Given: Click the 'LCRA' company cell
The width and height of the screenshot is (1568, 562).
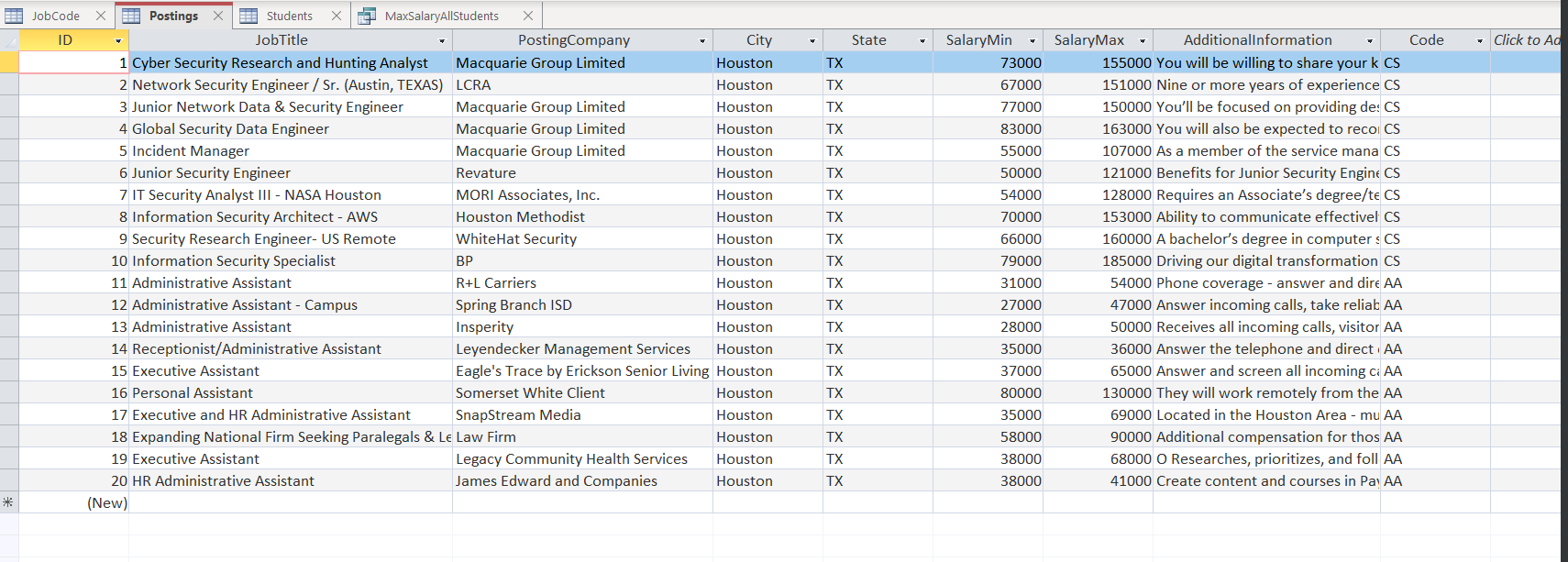Looking at the screenshot, I should [582, 84].
